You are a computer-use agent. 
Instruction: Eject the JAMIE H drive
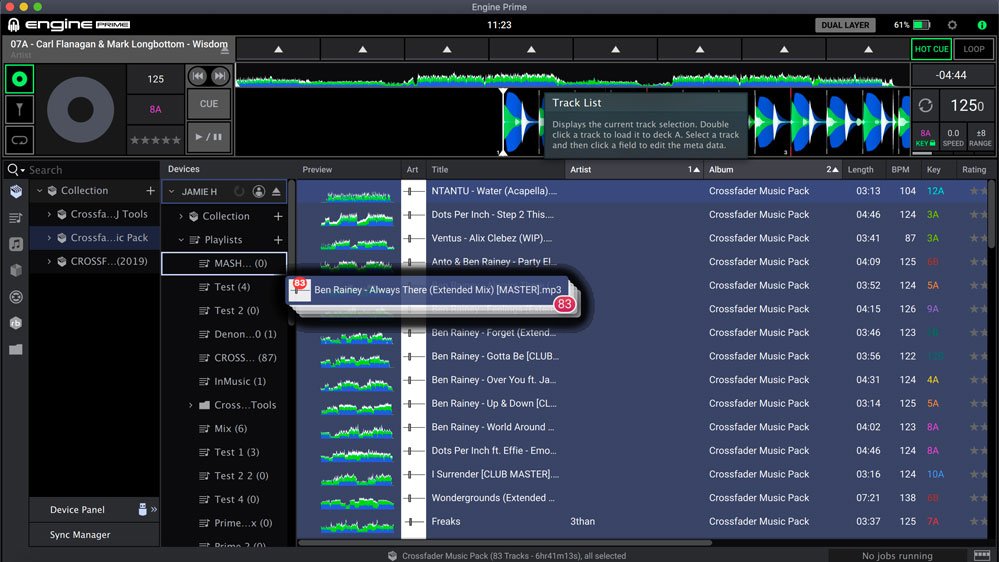(x=277, y=191)
